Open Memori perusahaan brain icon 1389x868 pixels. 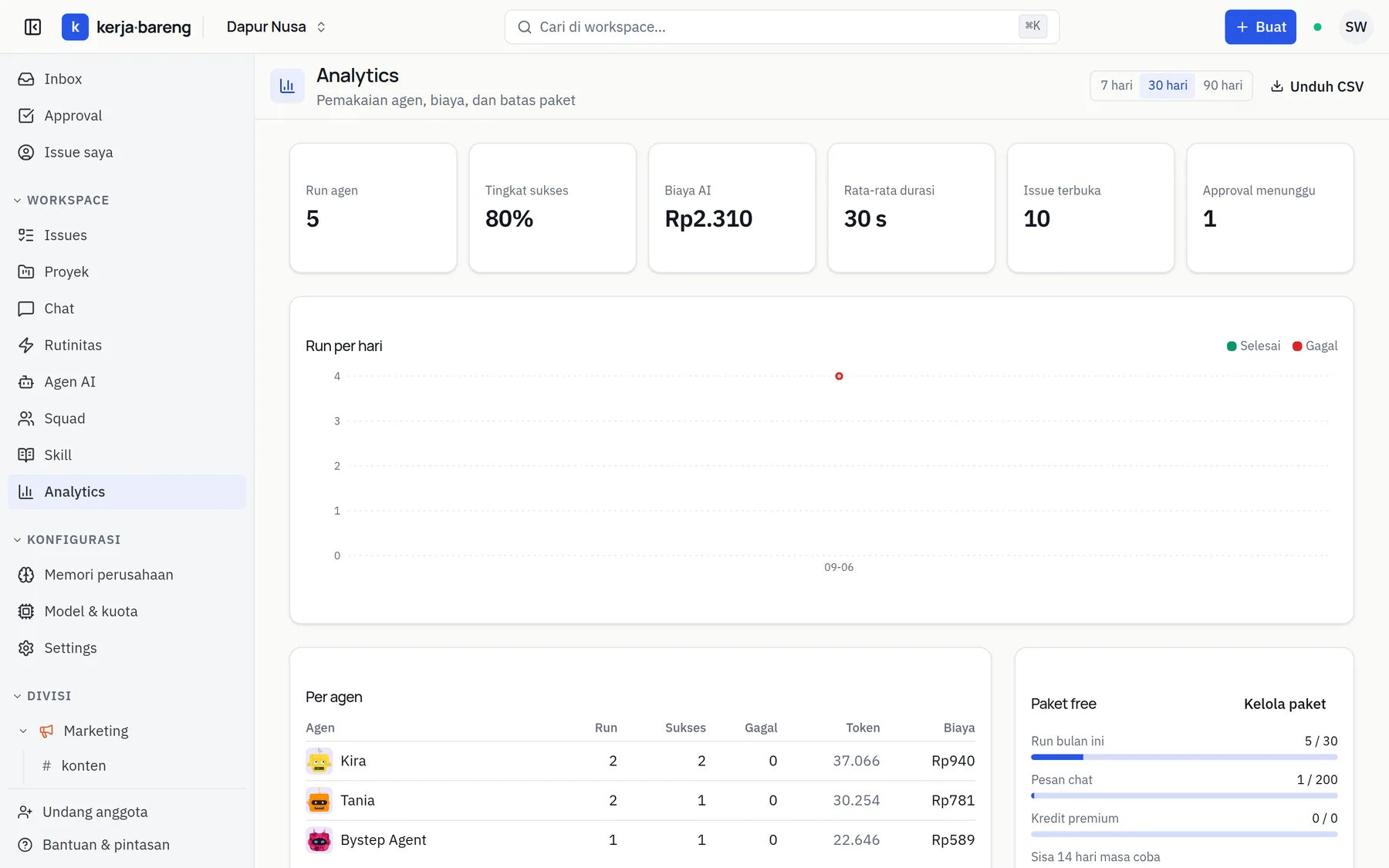coord(26,575)
